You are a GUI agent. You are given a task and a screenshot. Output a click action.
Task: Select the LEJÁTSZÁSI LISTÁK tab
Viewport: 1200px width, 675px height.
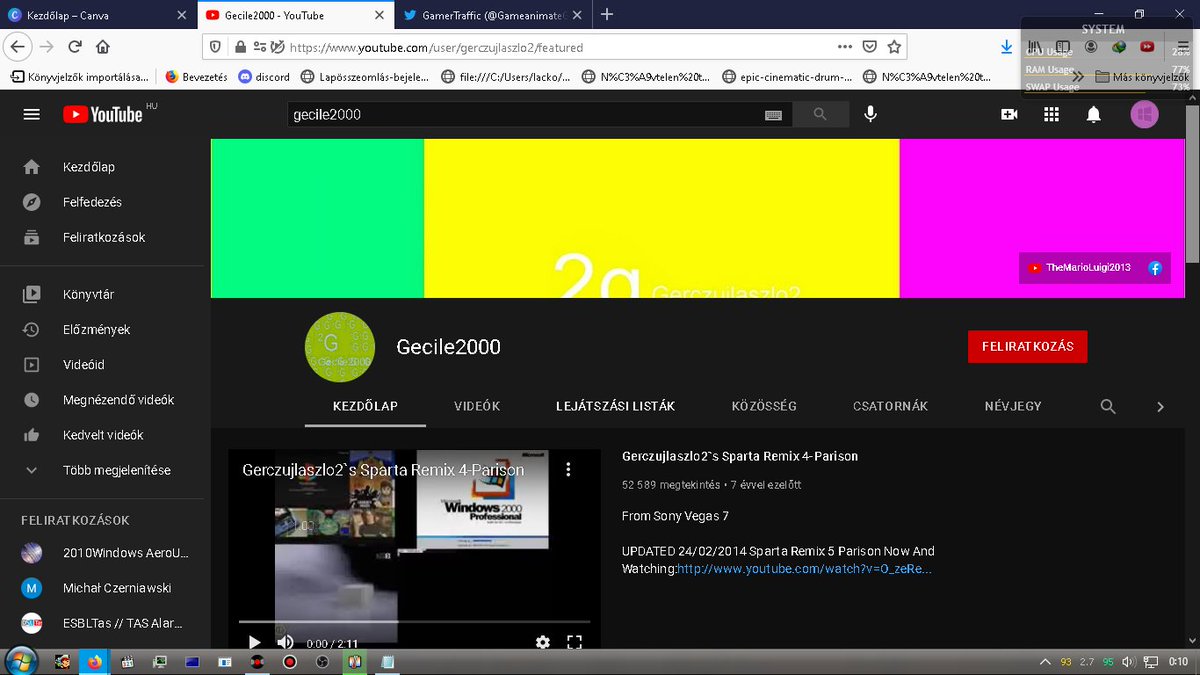point(615,406)
